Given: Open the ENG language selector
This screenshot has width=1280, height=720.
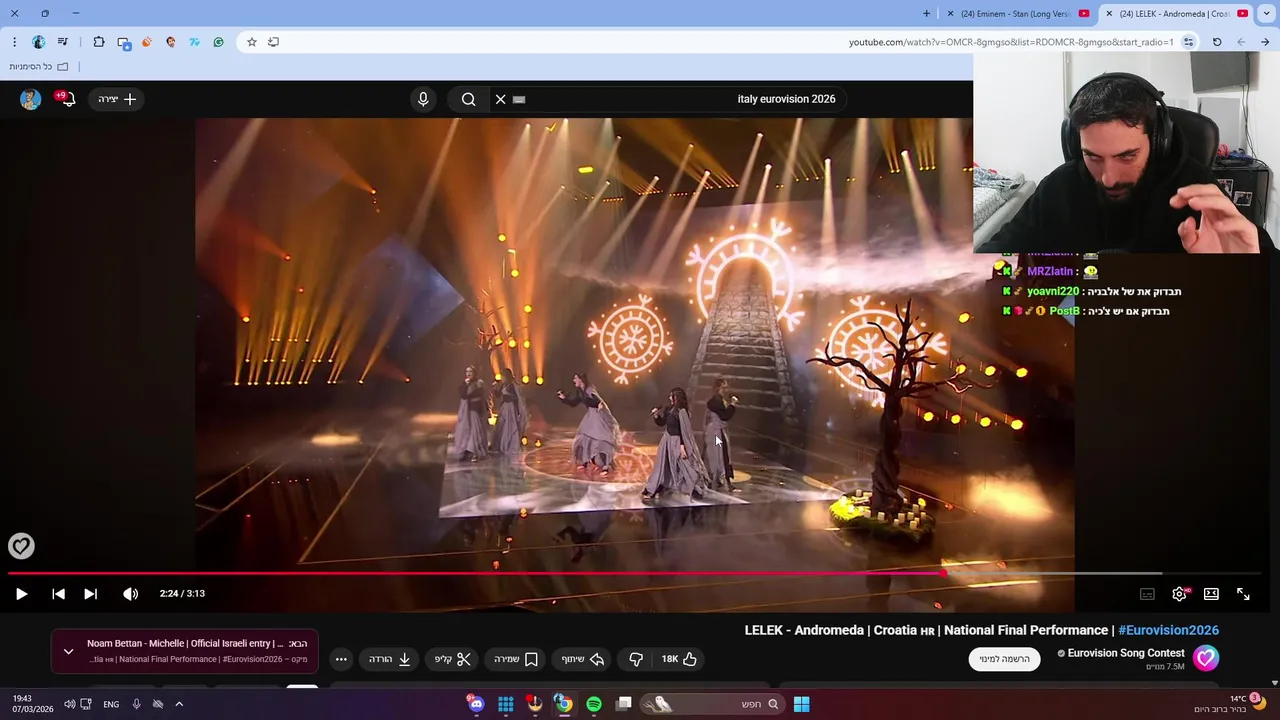Looking at the screenshot, I should pyautogui.click(x=111, y=704).
